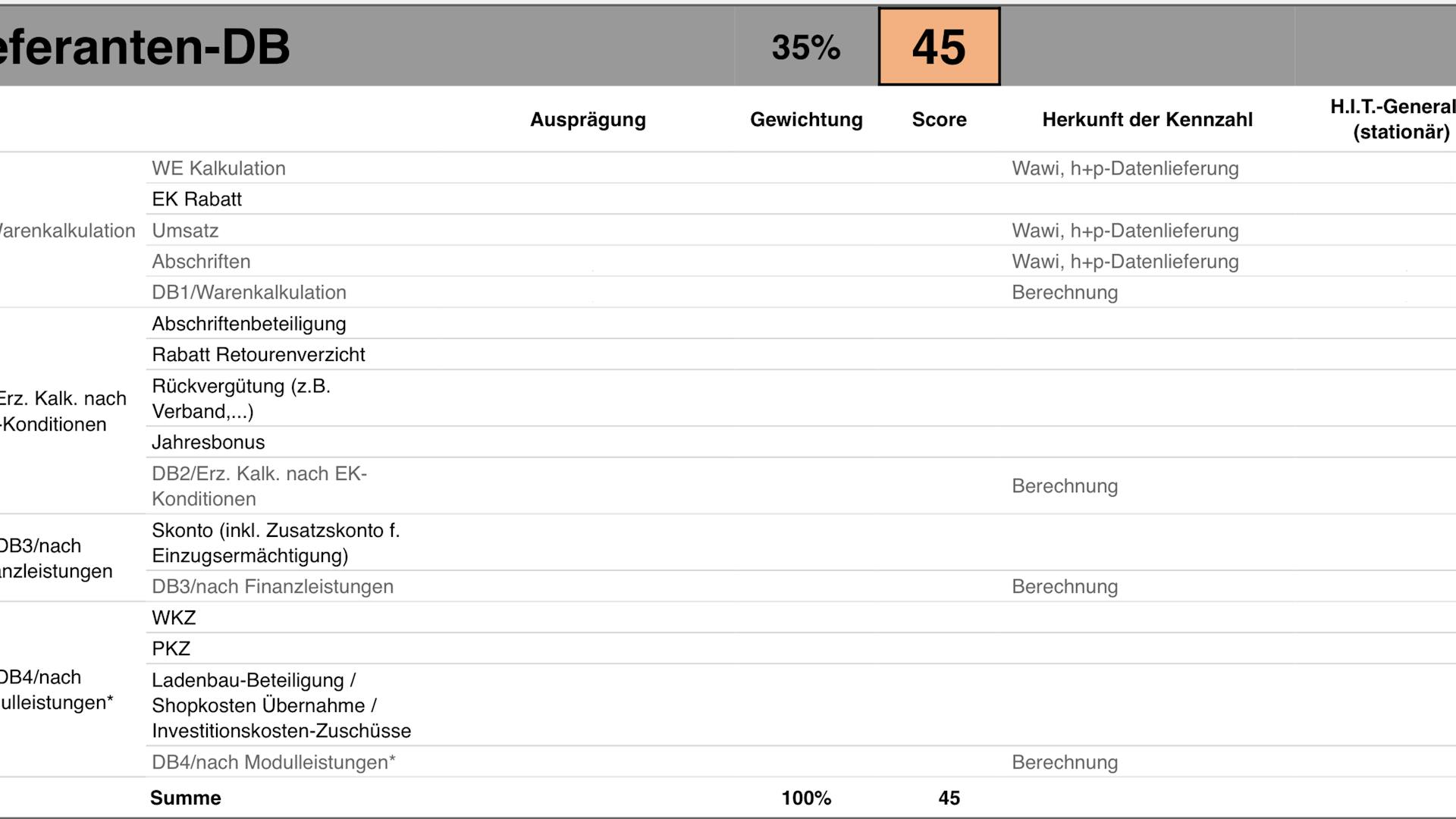Click the Rabatt Retourenverzicht cell
The height and width of the screenshot is (819, 1456).
[x=258, y=355]
